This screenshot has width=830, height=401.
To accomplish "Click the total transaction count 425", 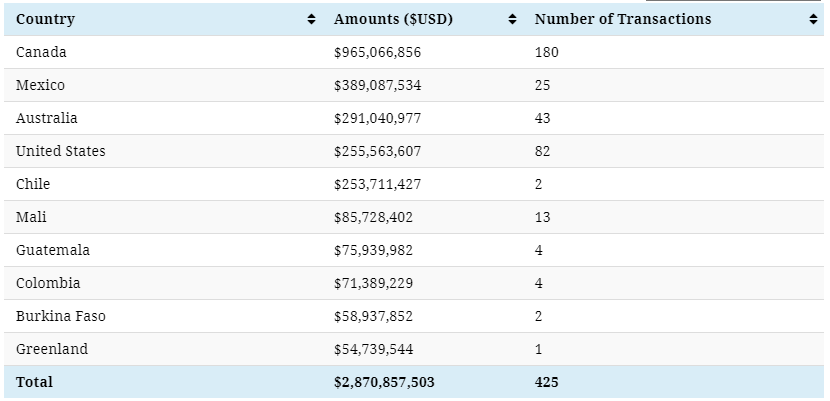I will (x=547, y=382).
